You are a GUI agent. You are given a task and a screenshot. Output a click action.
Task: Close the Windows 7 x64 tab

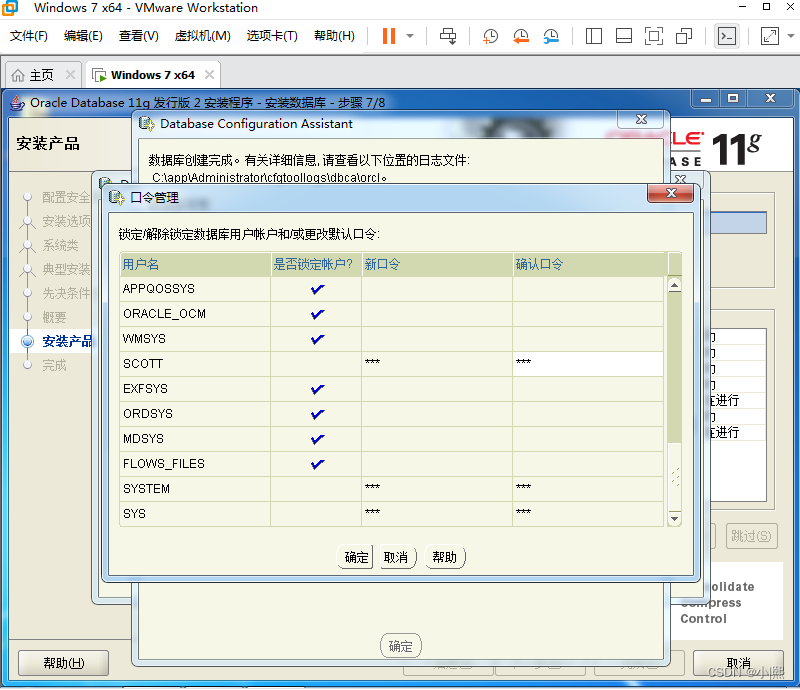coord(209,75)
